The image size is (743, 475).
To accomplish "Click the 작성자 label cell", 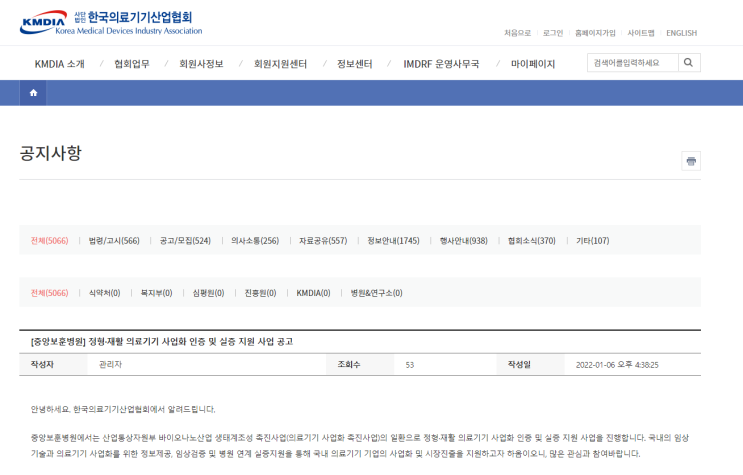I will [53, 365].
